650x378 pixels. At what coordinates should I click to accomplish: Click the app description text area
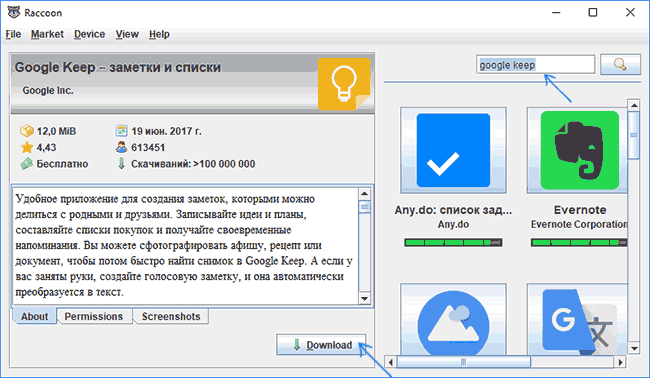pos(186,246)
